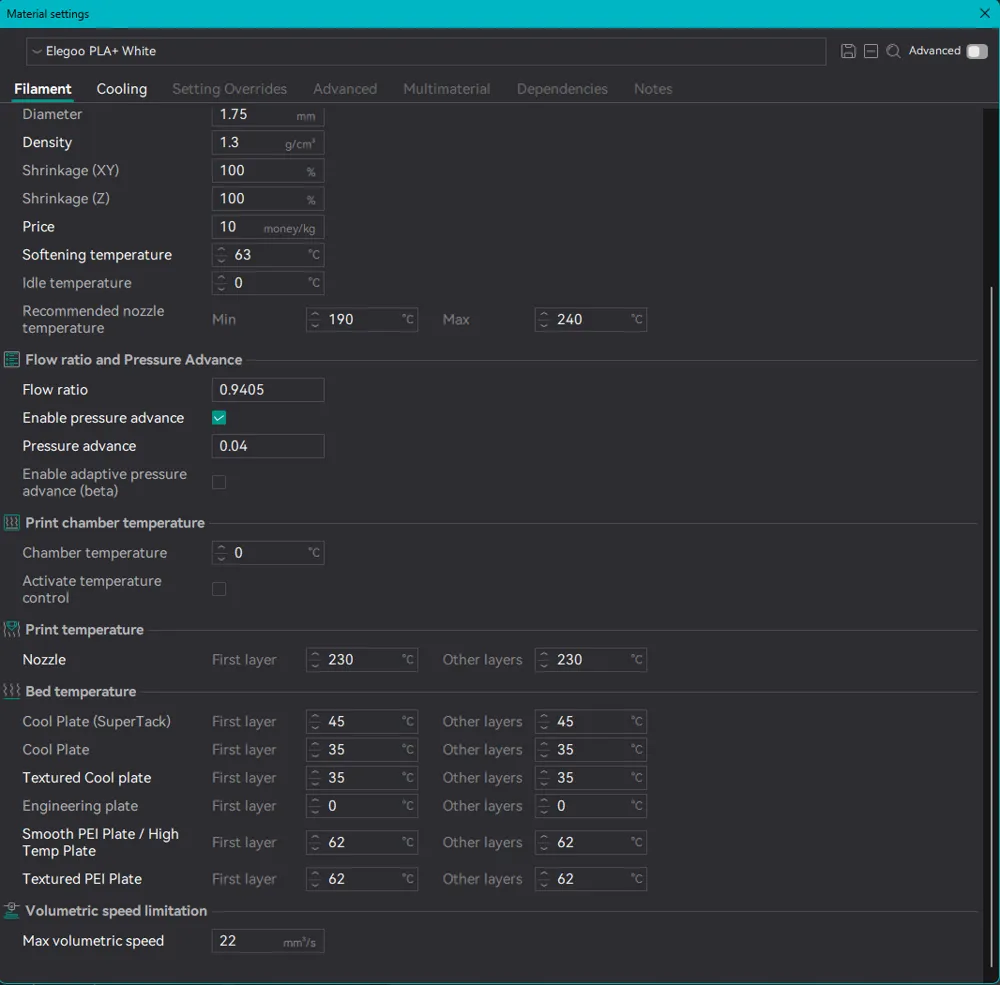Save the current filament preset
This screenshot has height=985, width=1000.
(x=848, y=51)
